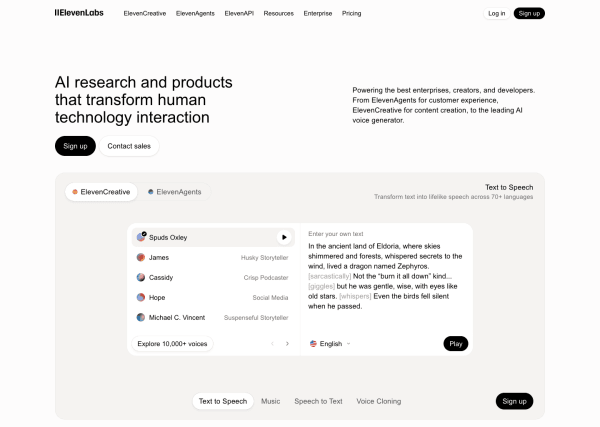This screenshot has width=600, height=427.
Task: Go to the Pricing page
Action: point(351,13)
